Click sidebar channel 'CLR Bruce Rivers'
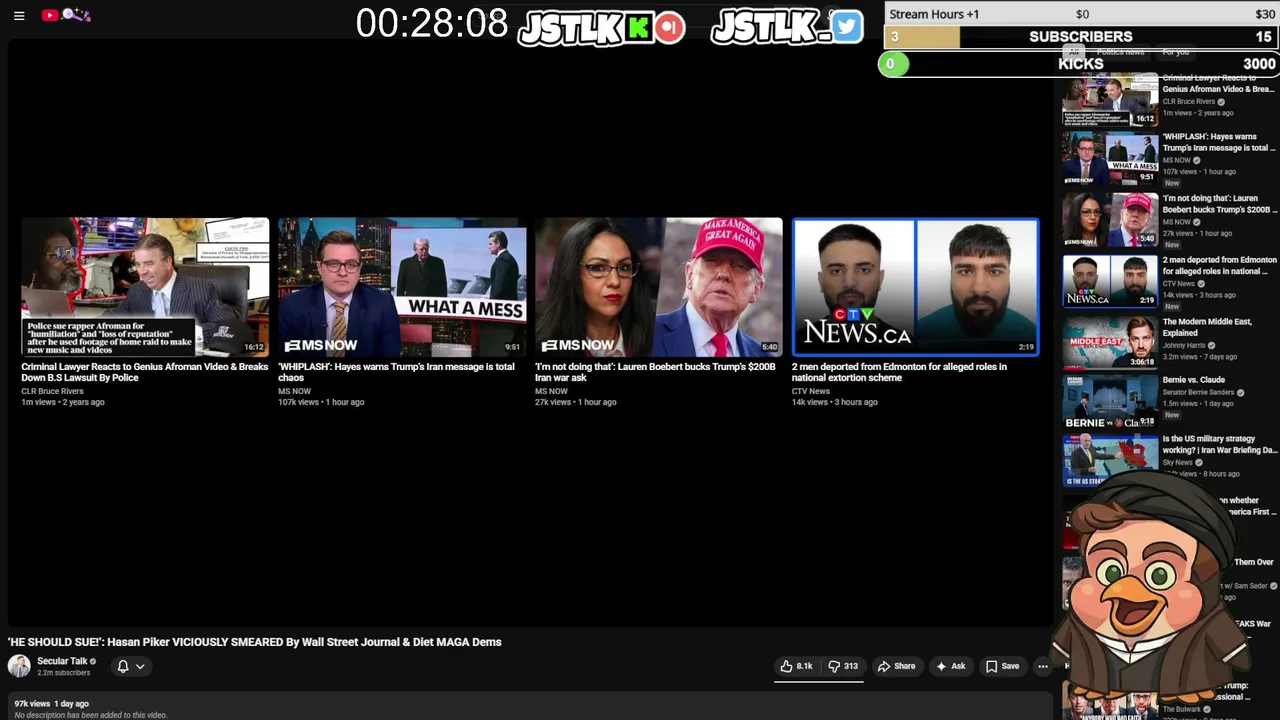Viewport: 1280px width, 720px height. click(1188, 101)
